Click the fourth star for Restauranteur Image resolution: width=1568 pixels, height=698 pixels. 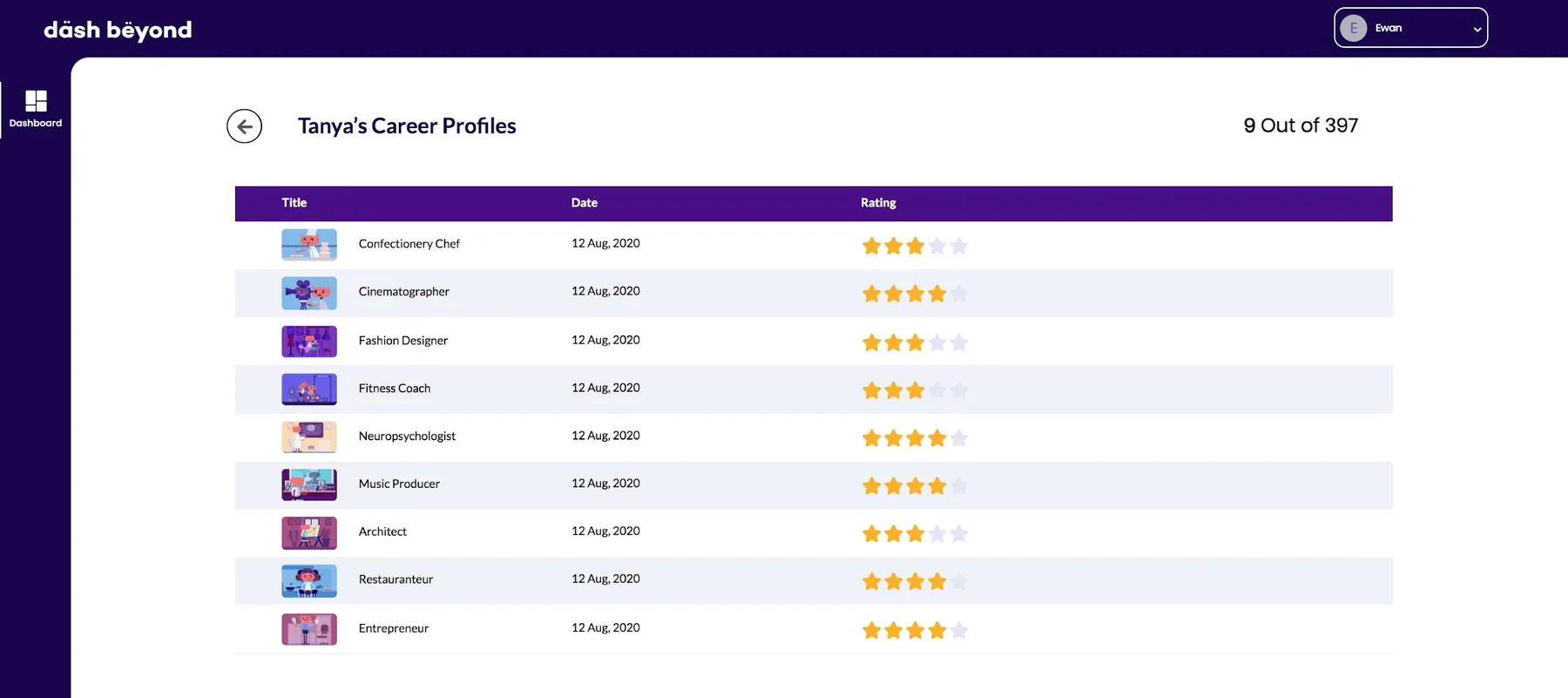click(937, 581)
